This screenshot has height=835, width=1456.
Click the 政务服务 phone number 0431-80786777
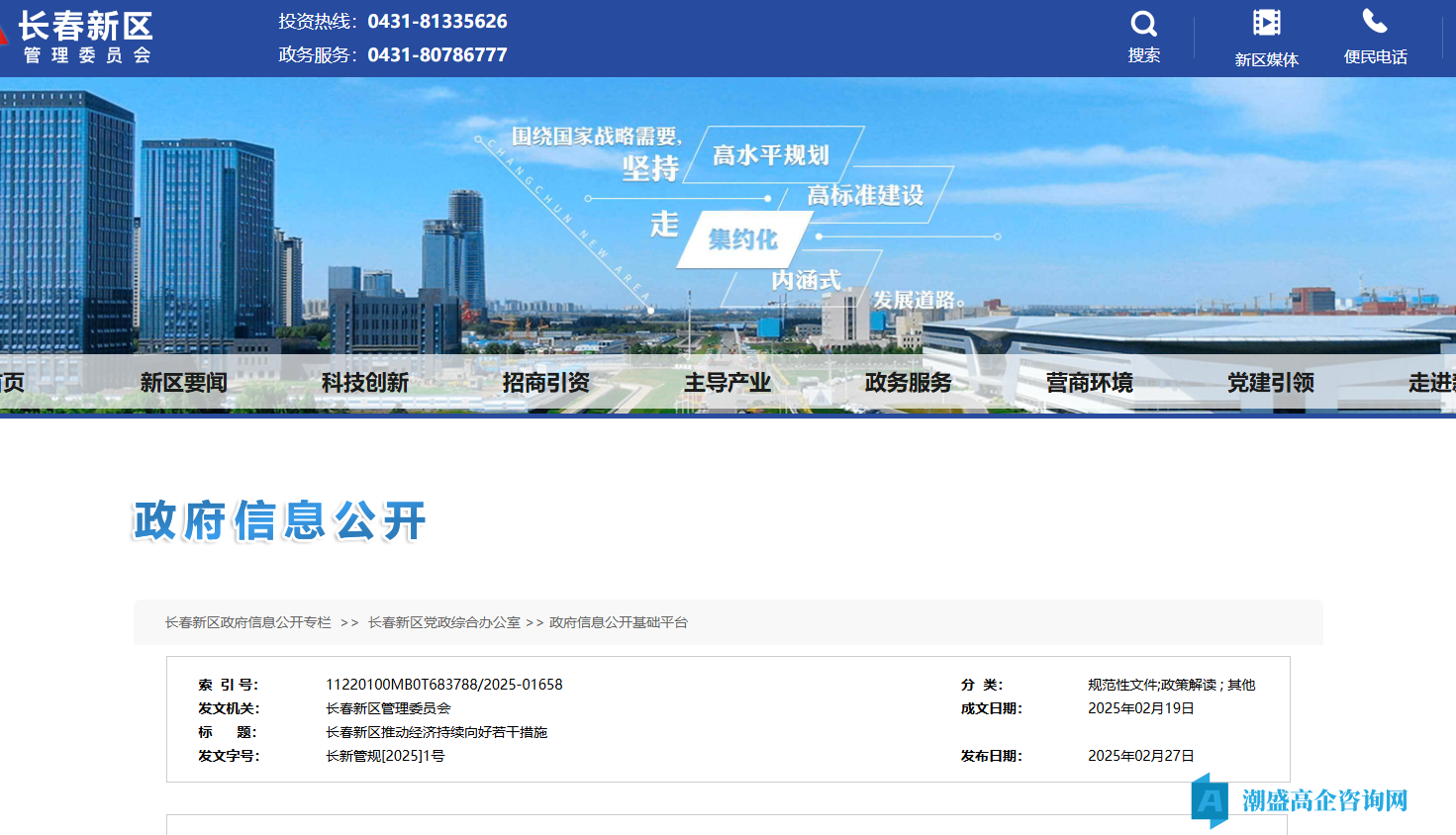(437, 55)
